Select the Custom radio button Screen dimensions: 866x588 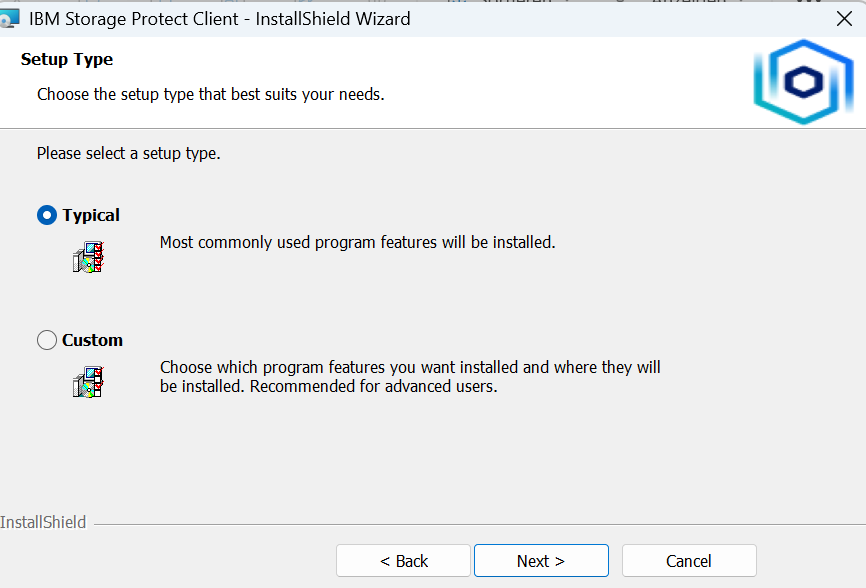pos(47,340)
